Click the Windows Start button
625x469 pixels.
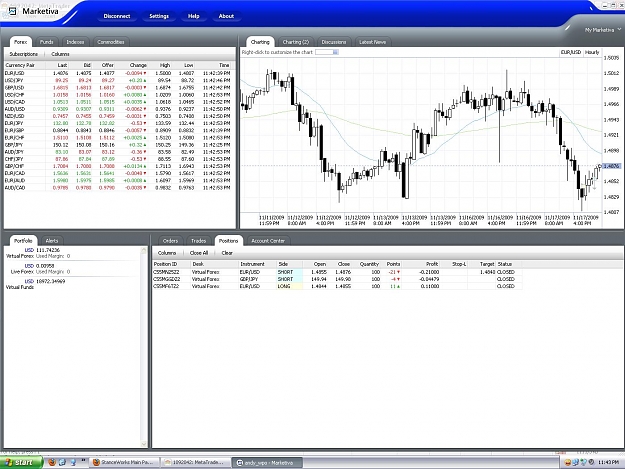pos(21,462)
